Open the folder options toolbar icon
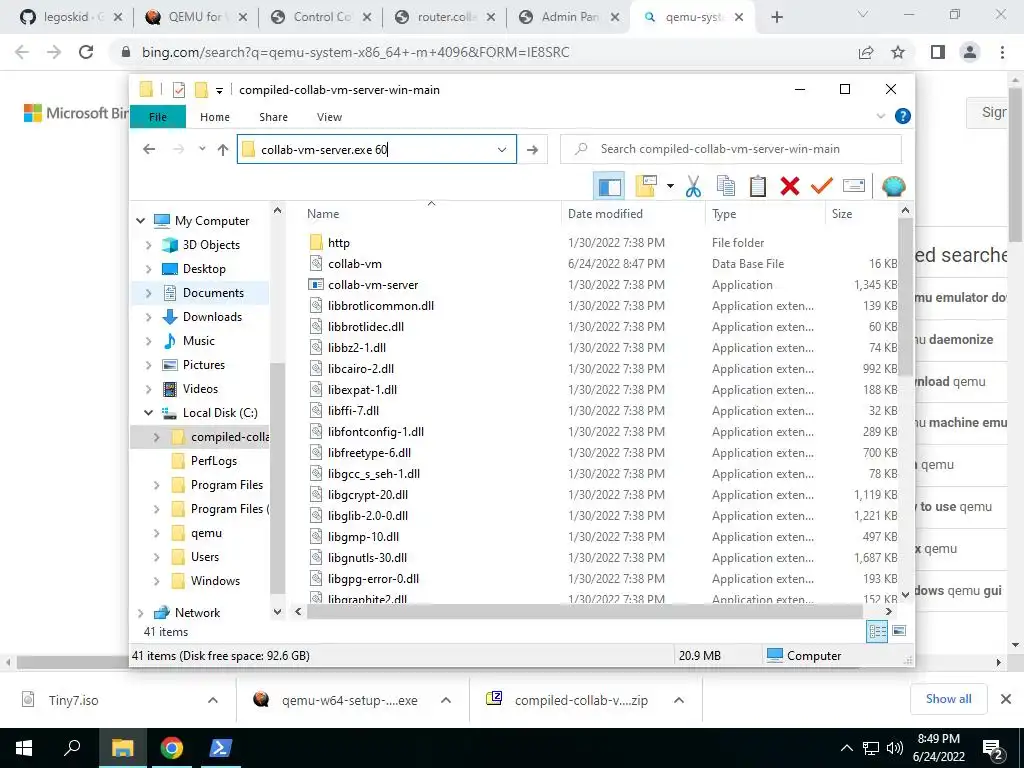 (646, 186)
